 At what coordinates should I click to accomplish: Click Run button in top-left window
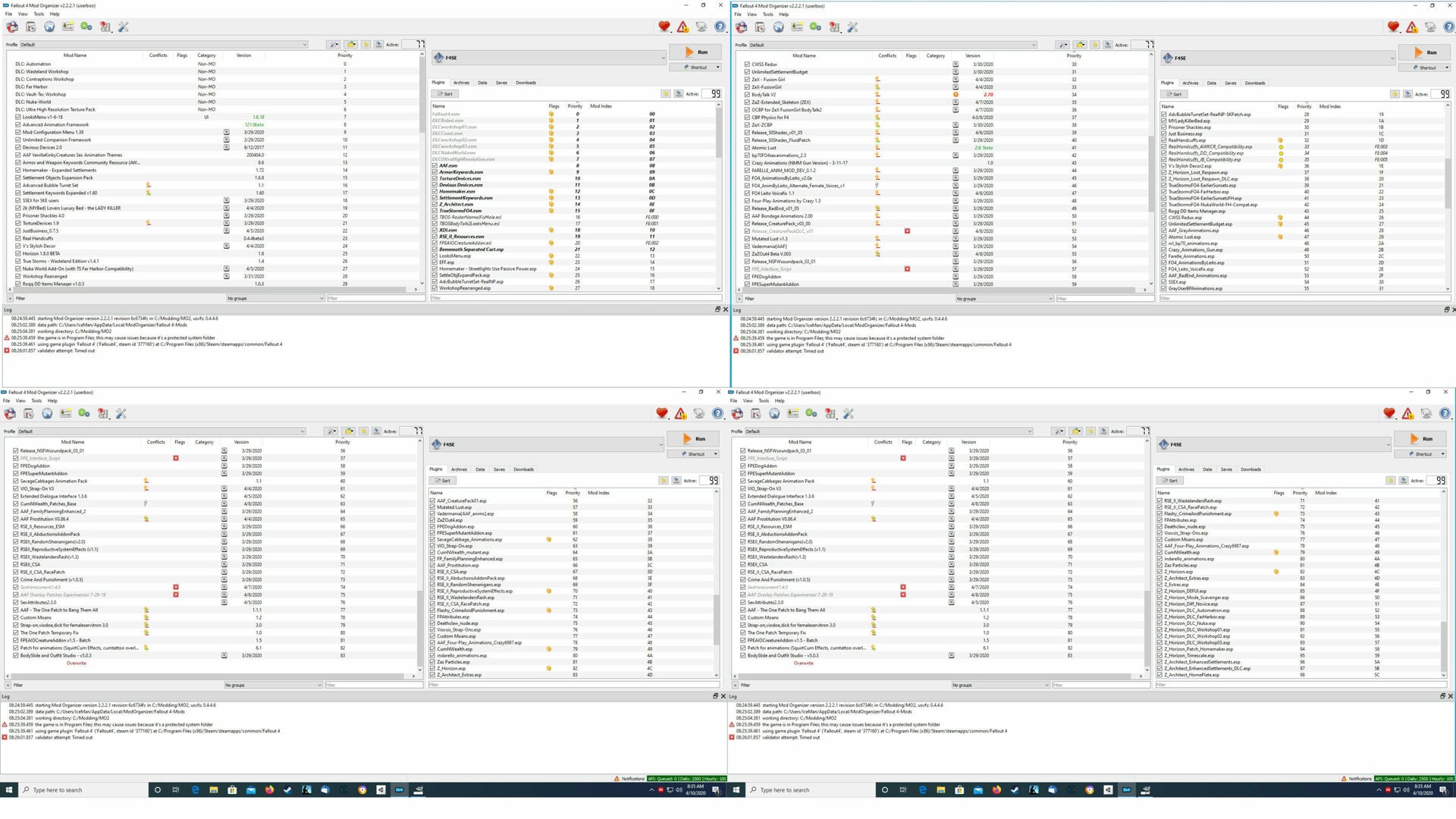(x=697, y=52)
